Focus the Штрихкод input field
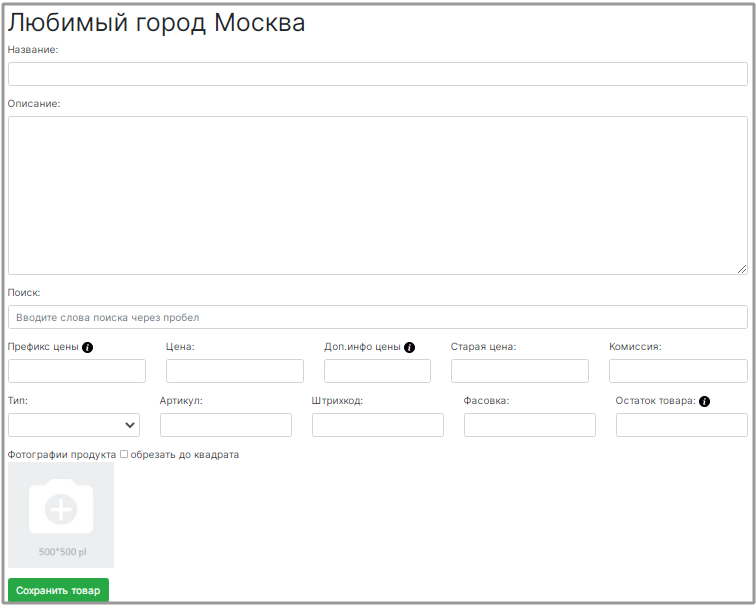Image resolution: width=756 pixels, height=605 pixels. tap(378, 425)
